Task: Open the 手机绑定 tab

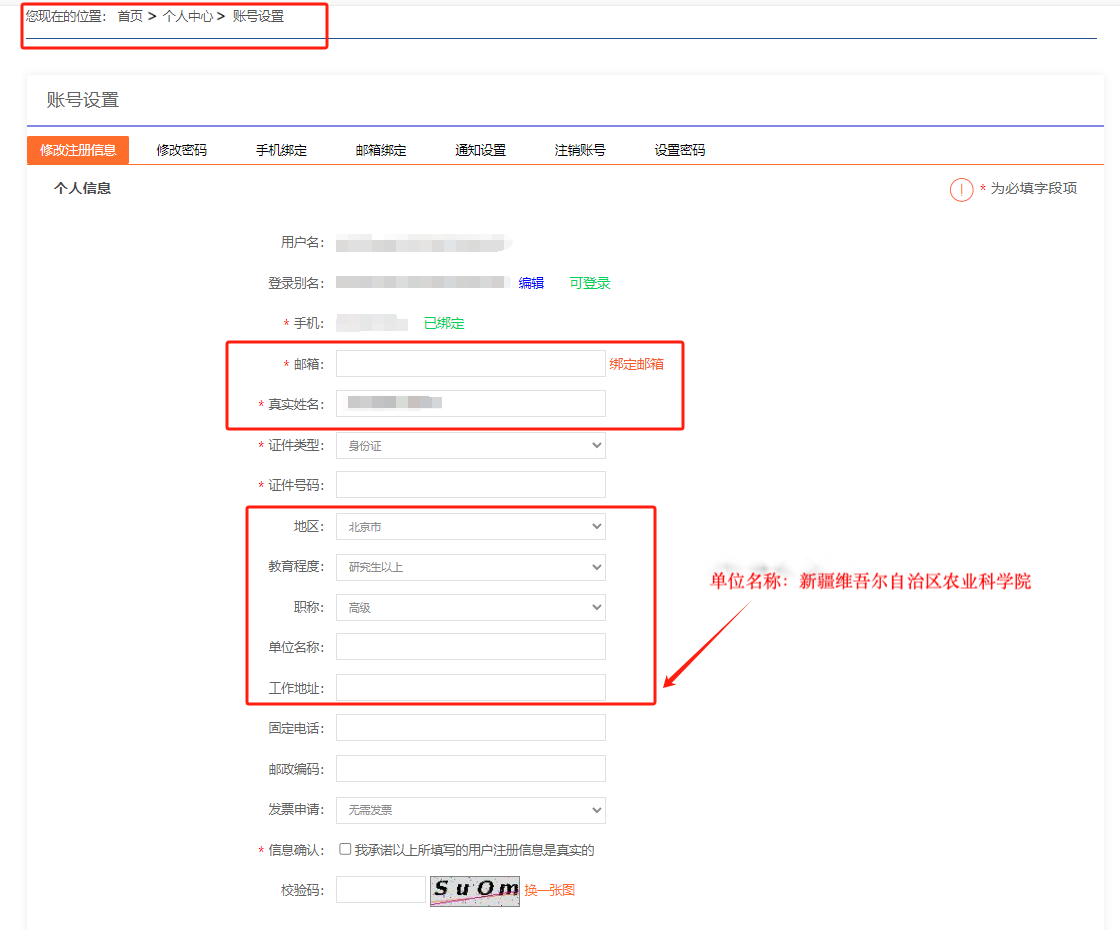Action: pos(281,150)
